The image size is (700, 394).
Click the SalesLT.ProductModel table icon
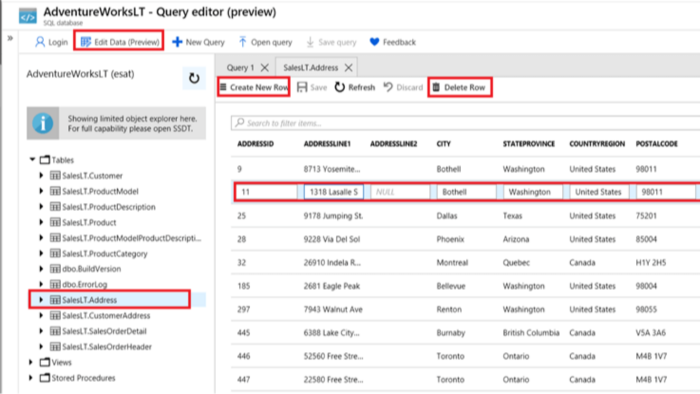tap(55, 191)
